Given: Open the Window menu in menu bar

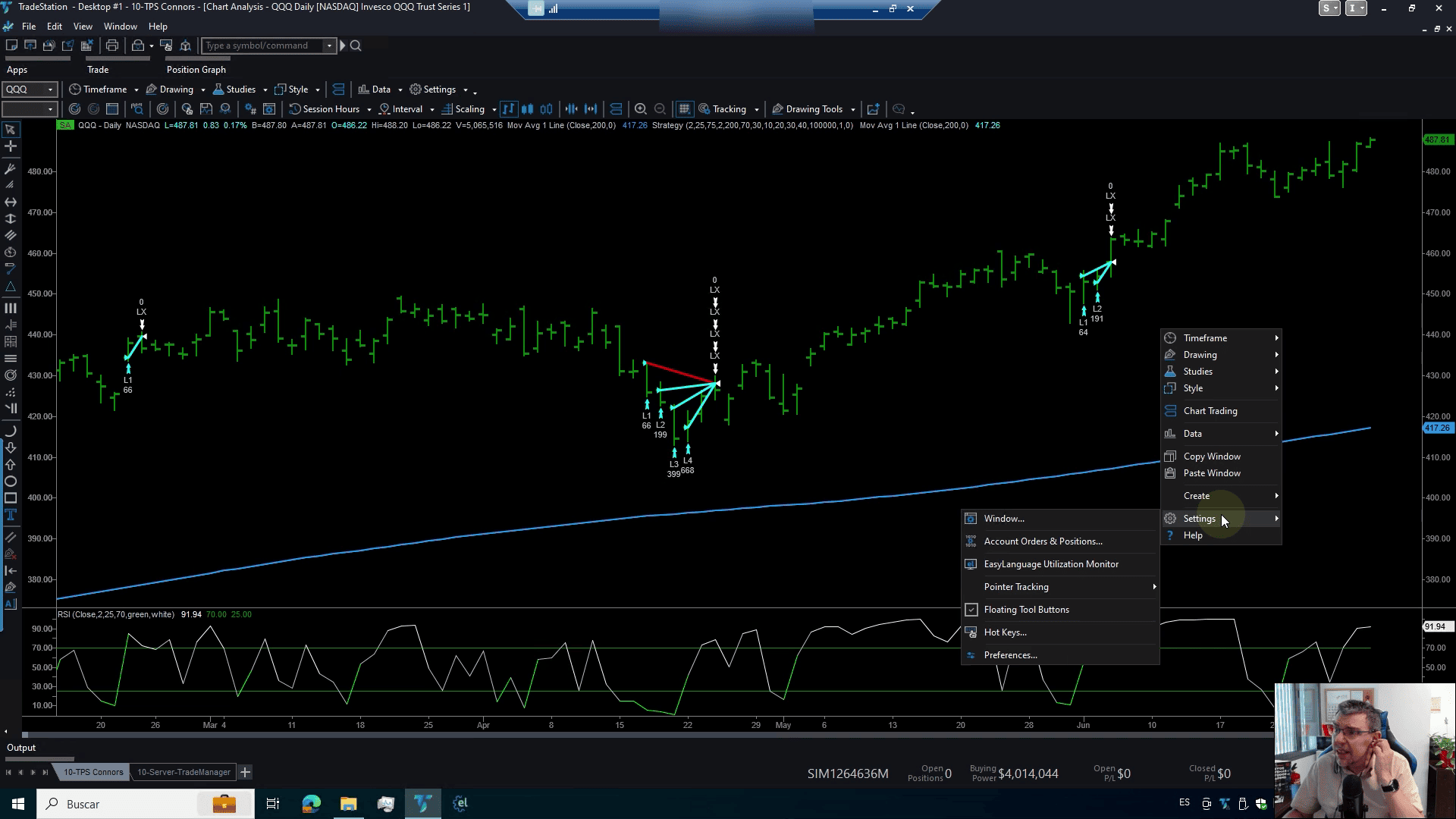Looking at the screenshot, I should click(120, 26).
